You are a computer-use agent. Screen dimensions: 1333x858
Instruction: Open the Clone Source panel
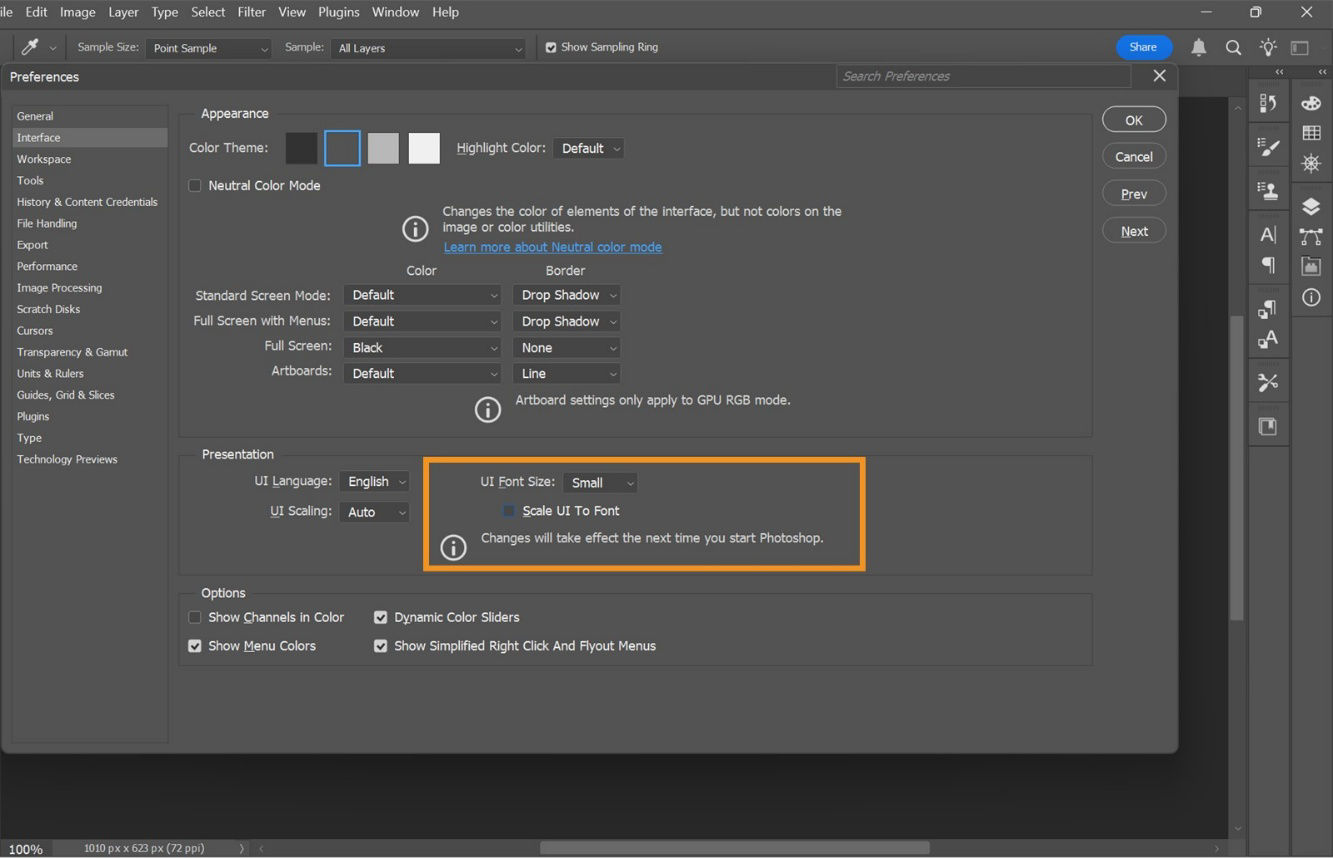[x=1268, y=190]
